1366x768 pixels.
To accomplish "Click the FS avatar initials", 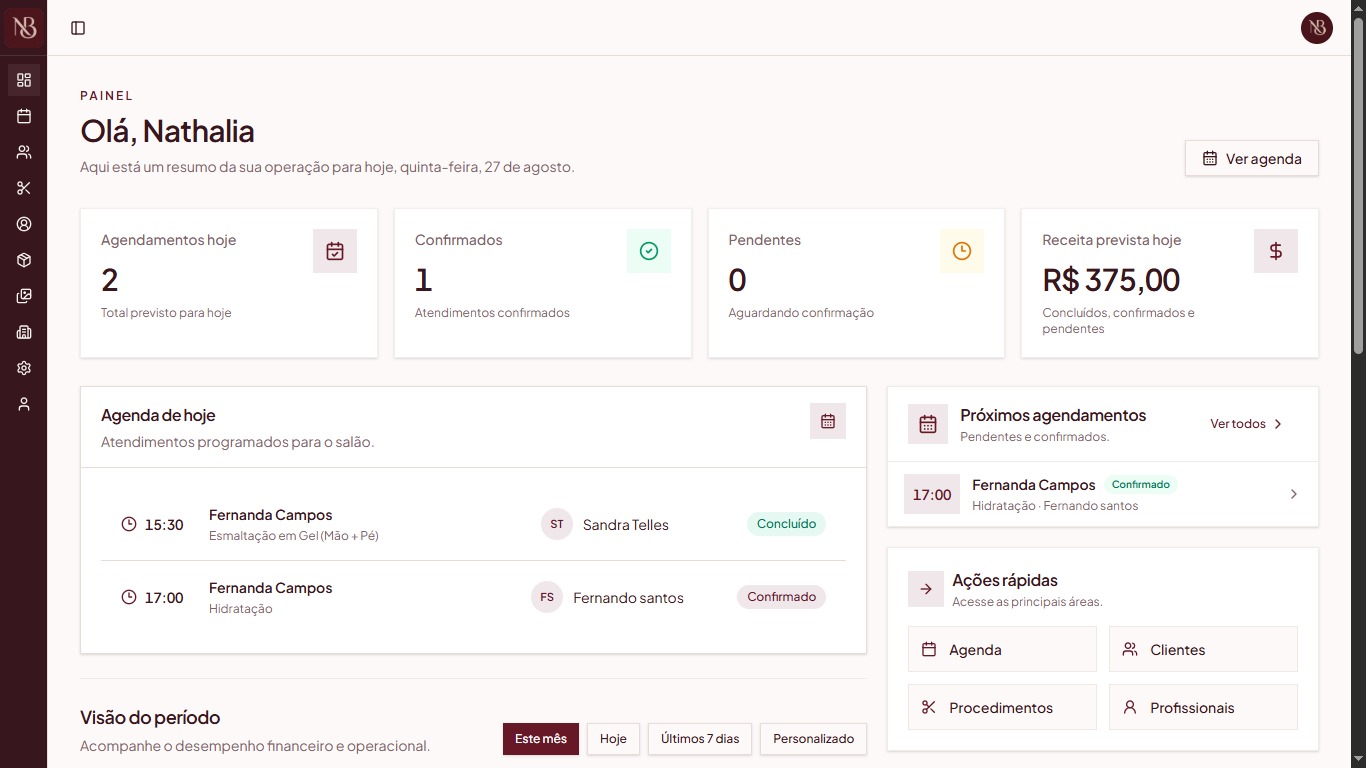I will coord(547,597).
